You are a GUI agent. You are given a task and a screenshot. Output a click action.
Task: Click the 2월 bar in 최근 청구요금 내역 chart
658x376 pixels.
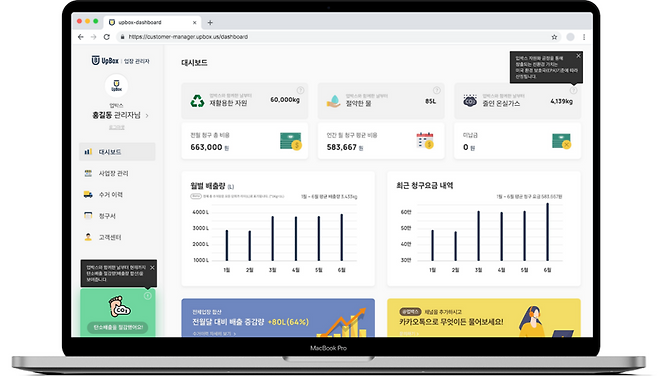(x=456, y=246)
